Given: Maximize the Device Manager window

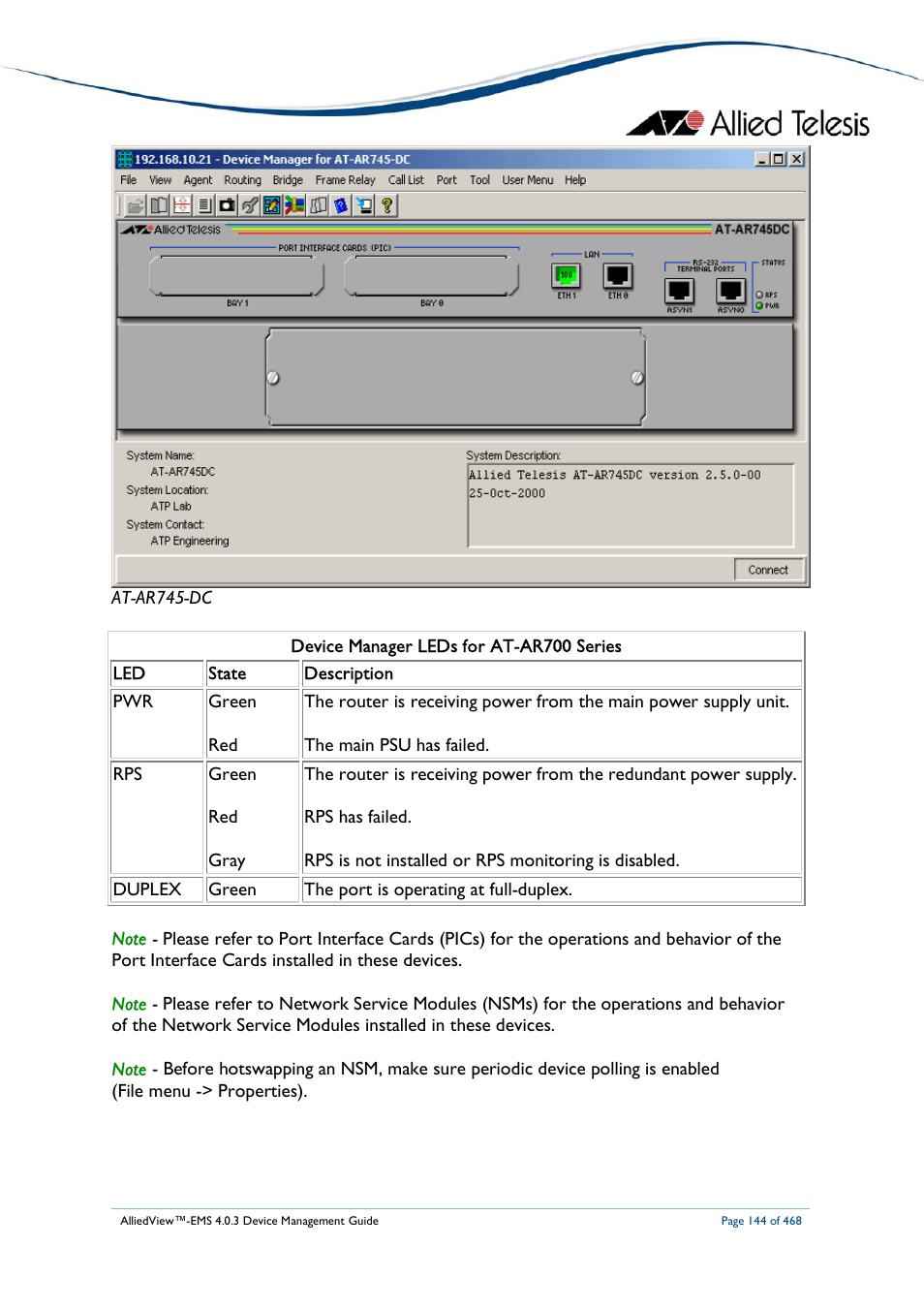Looking at the screenshot, I should [779, 159].
